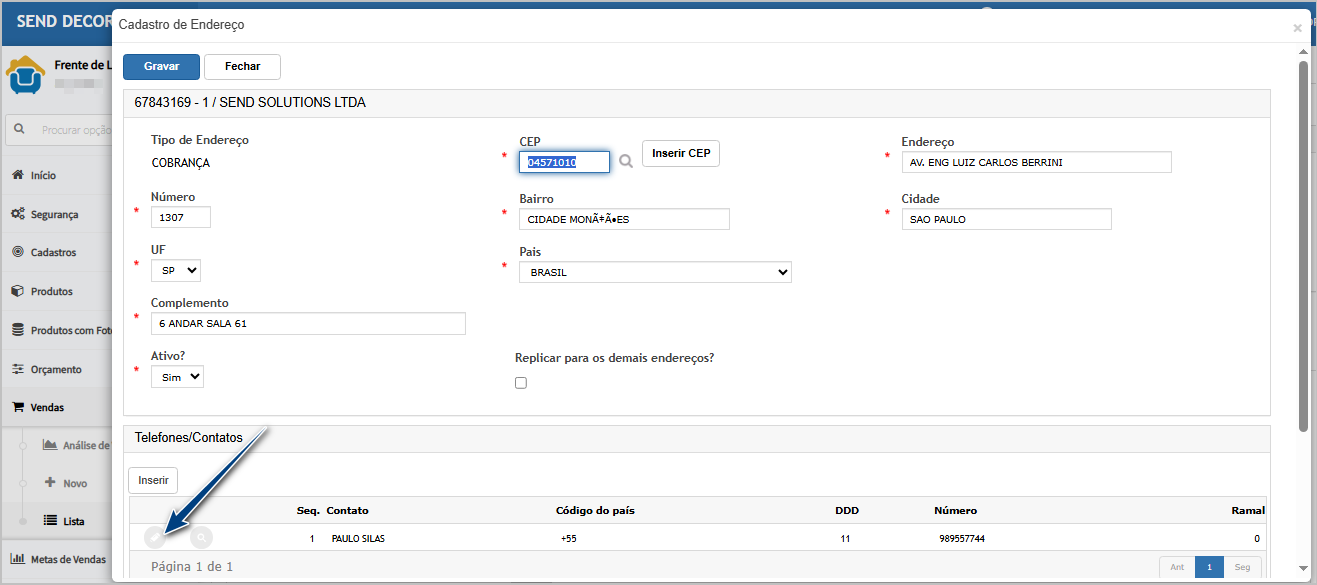Click into the Complemento text field
This screenshot has width=1317, height=585.
click(x=308, y=324)
